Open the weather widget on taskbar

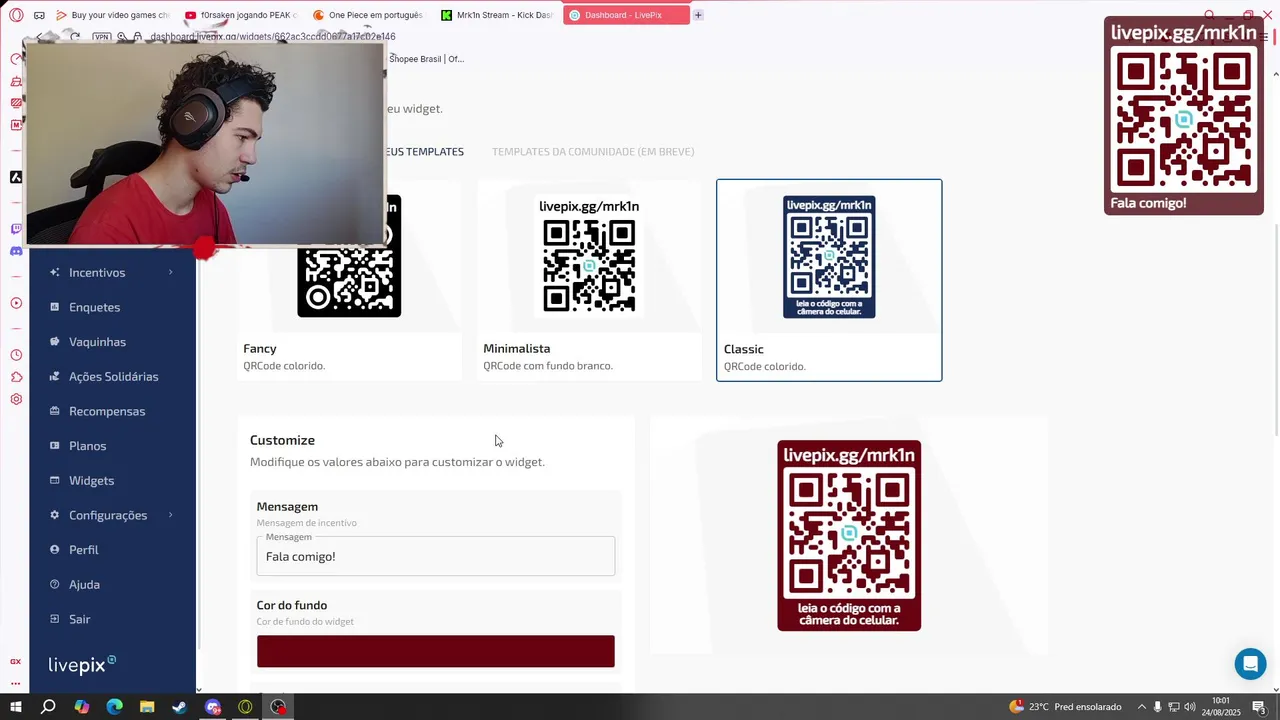click(x=1065, y=707)
